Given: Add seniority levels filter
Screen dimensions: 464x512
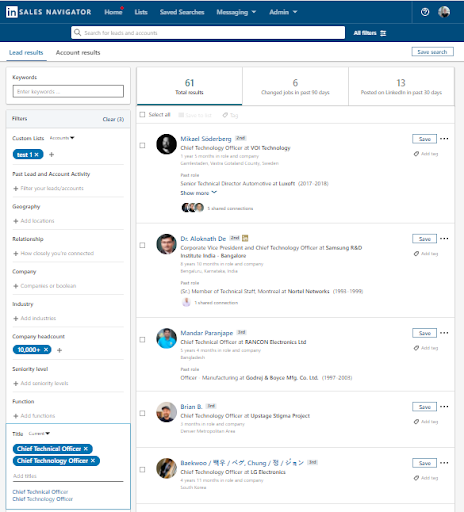Looking at the screenshot, I should tap(41, 383).
